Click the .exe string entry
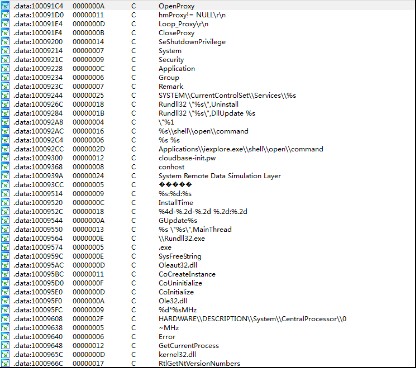Screen dimensions: 416x368 point(165,247)
